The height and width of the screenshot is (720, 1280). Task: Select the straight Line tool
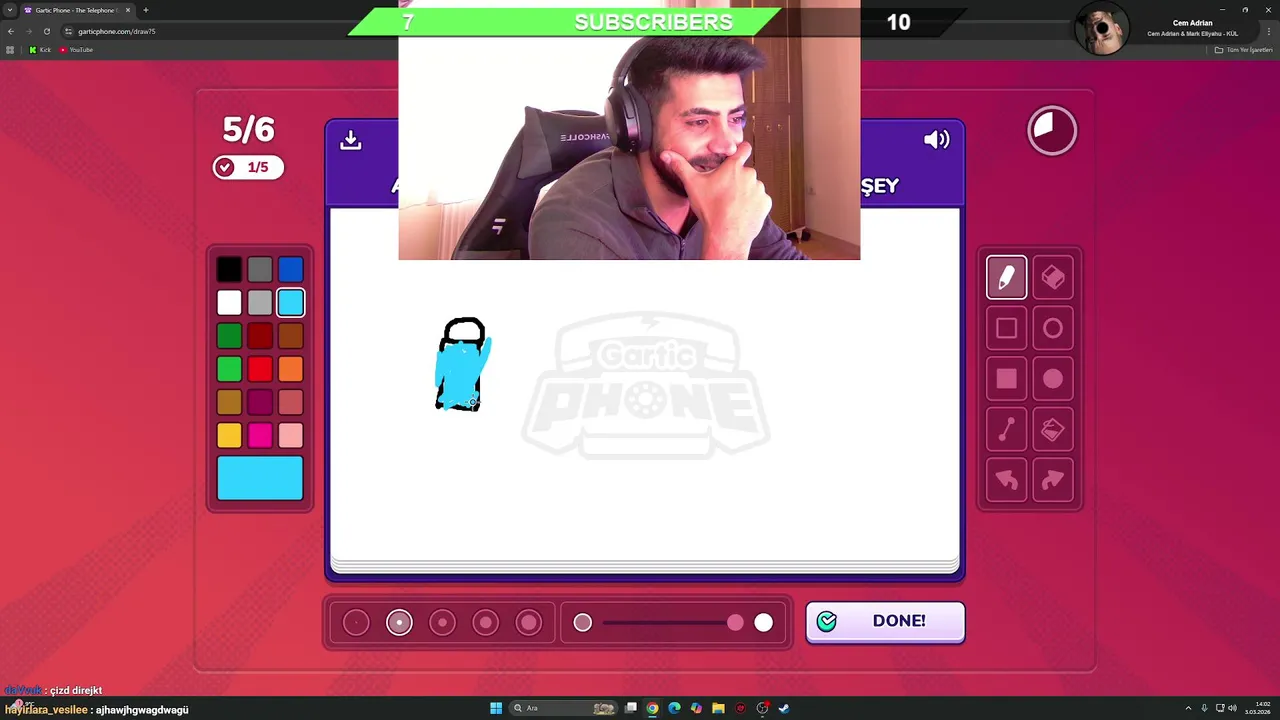pyautogui.click(x=1006, y=430)
